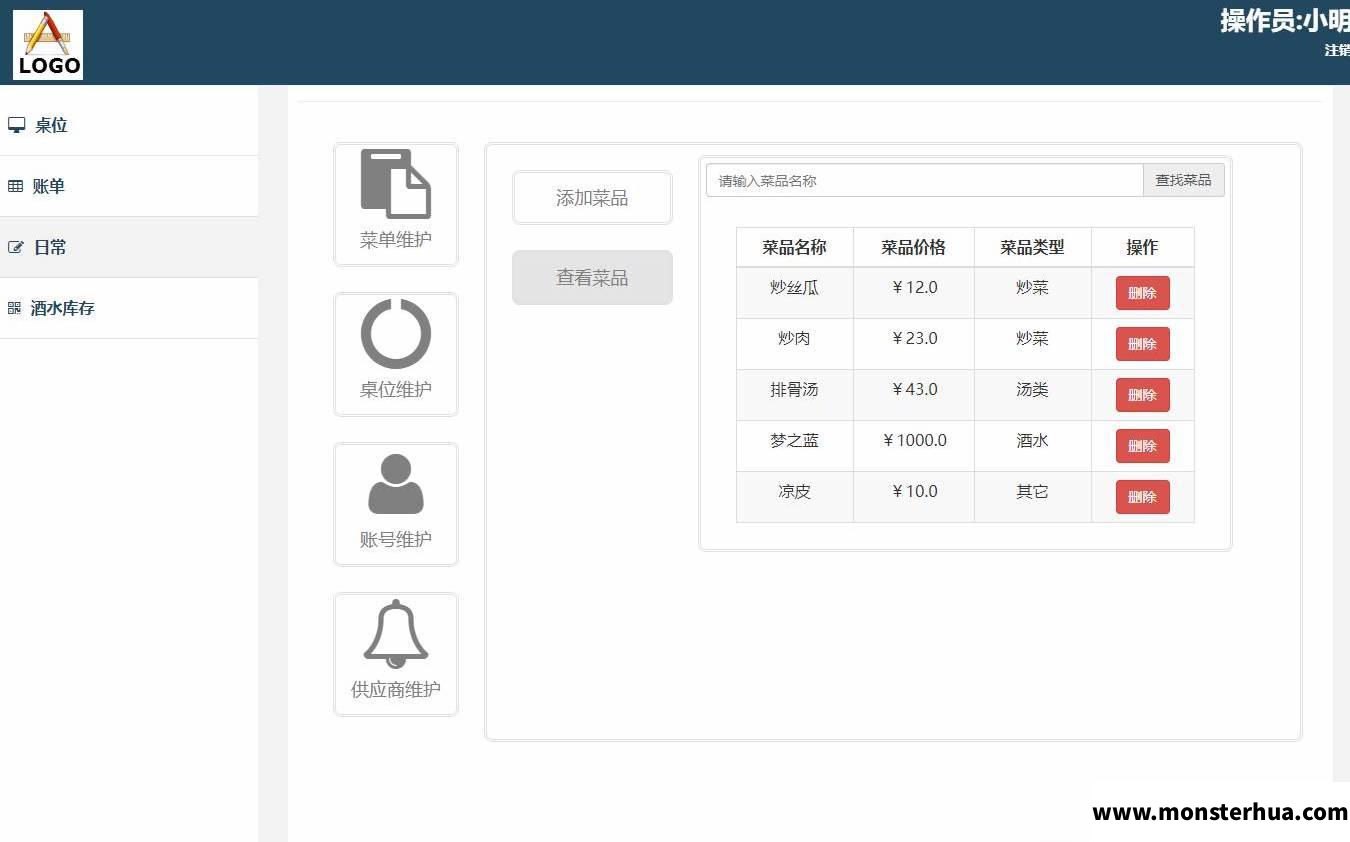The width and height of the screenshot is (1350, 842).
Task: Click the monitor icon beside 桌位
Action: (x=16, y=125)
